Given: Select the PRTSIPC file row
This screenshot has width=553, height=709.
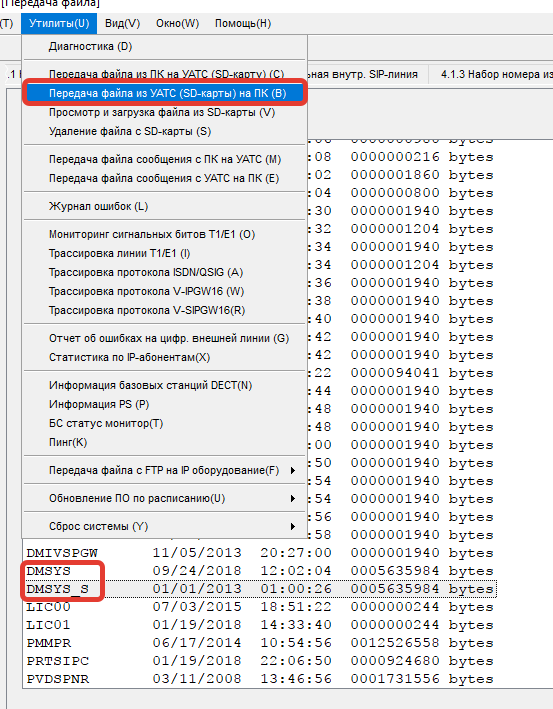Looking at the screenshot, I should click(x=260, y=661).
